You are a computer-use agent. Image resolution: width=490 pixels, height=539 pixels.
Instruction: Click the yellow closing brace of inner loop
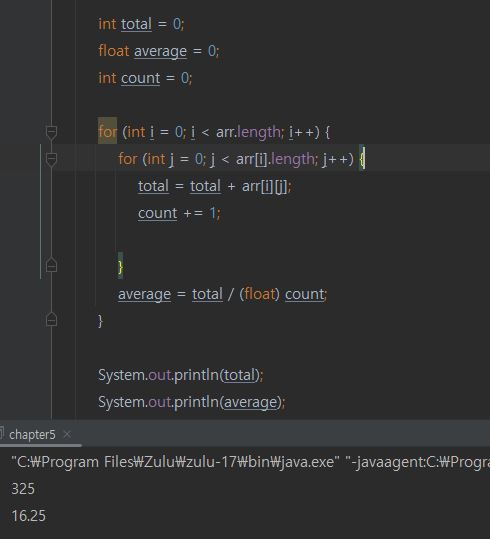pyautogui.click(x=120, y=266)
